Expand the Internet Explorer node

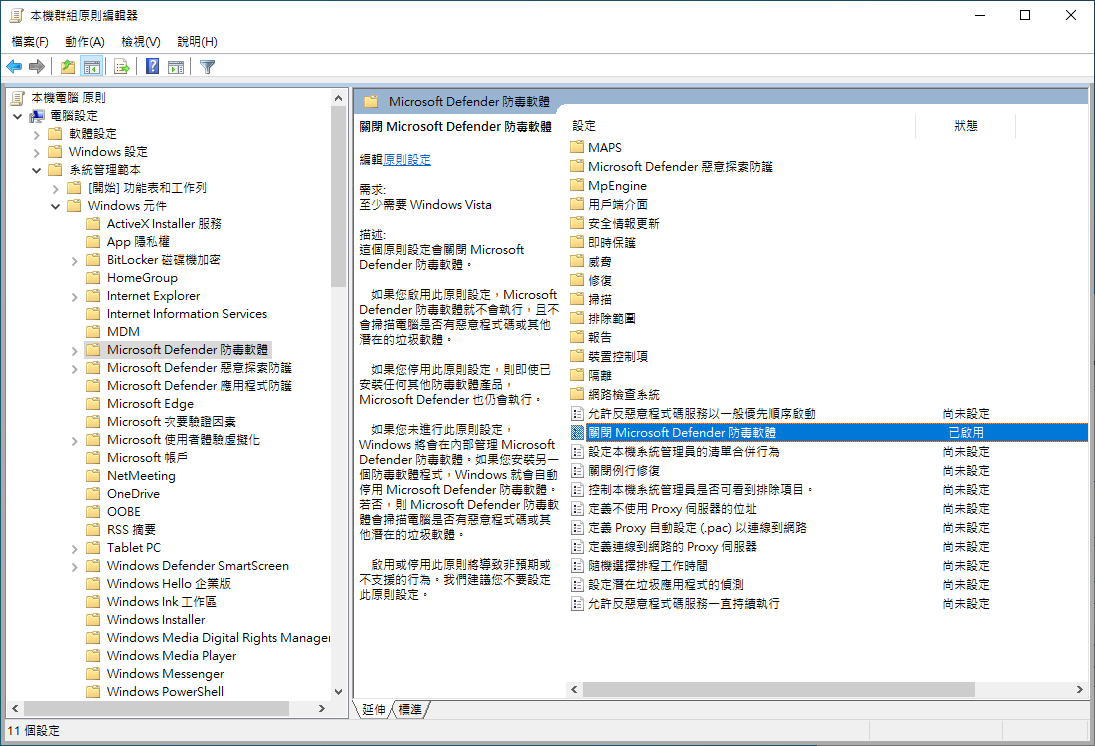74,297
